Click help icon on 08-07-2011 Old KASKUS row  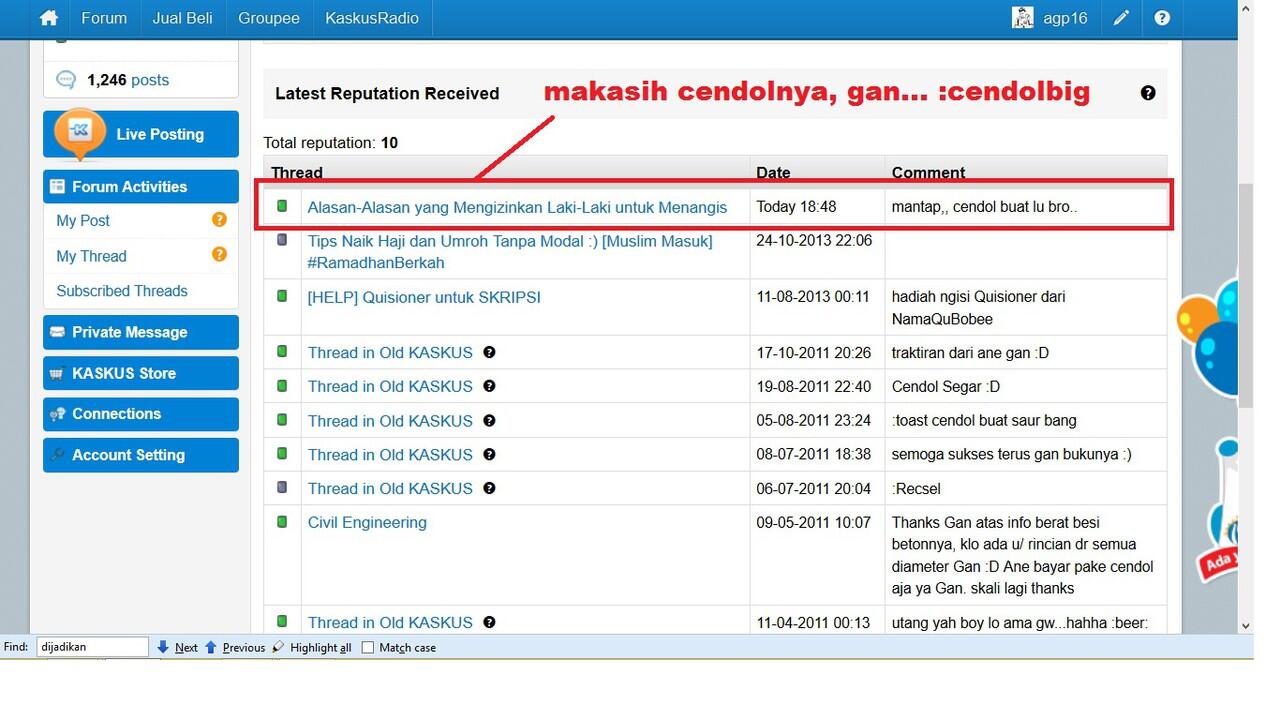coord(489,454)
